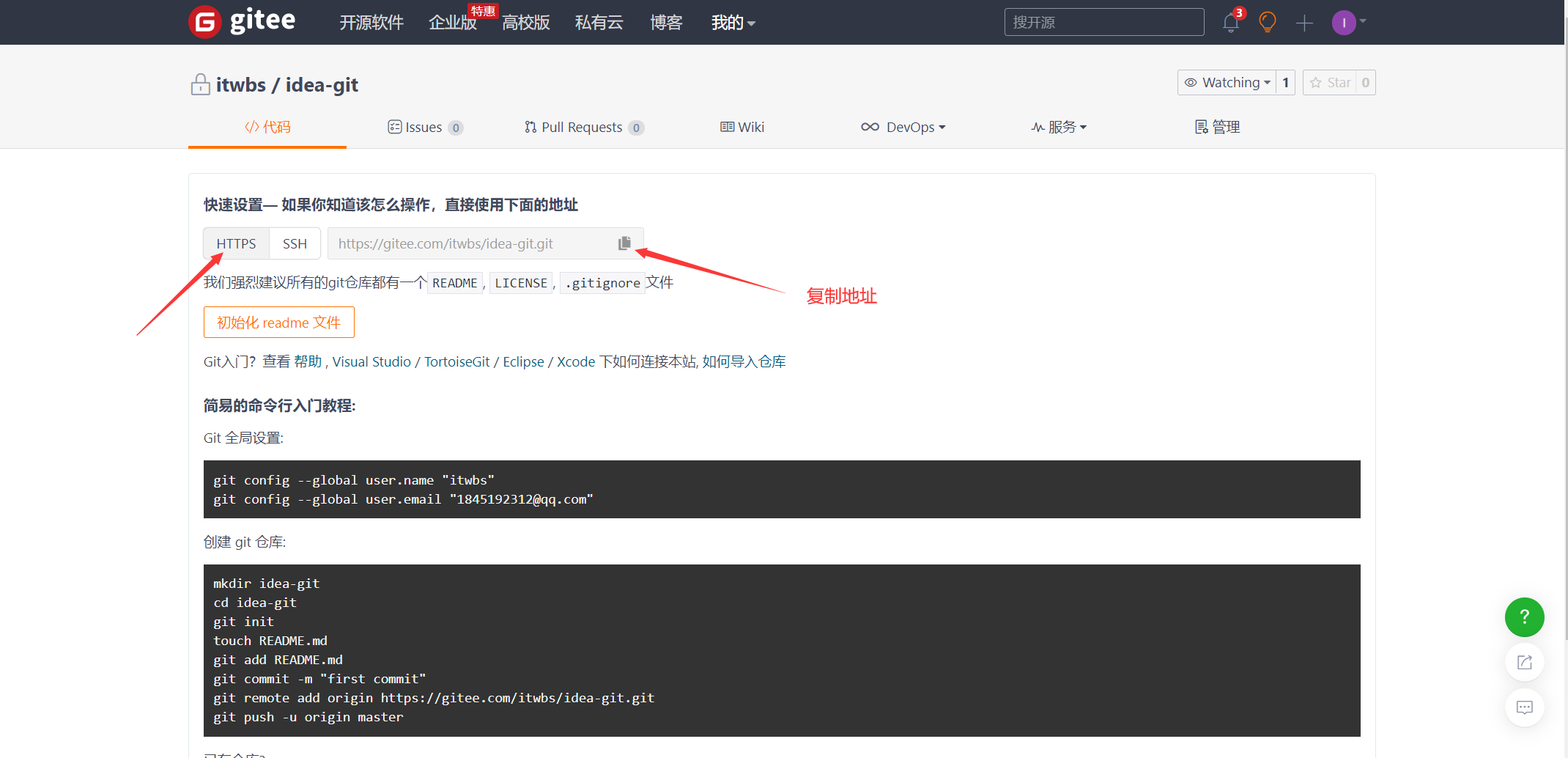Switch to the Issues tab
The height and width of the screenshot is (758, 1568).
(425, 127)
